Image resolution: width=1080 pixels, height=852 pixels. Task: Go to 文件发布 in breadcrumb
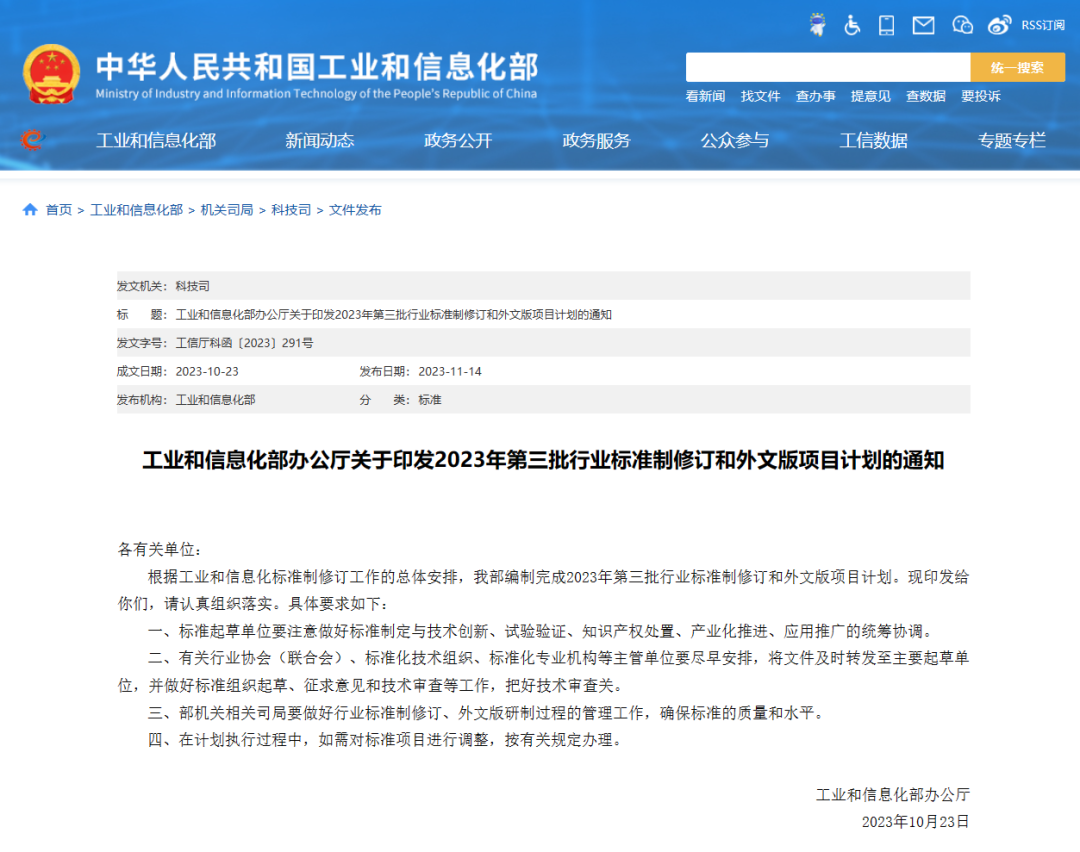pos(355,210)
